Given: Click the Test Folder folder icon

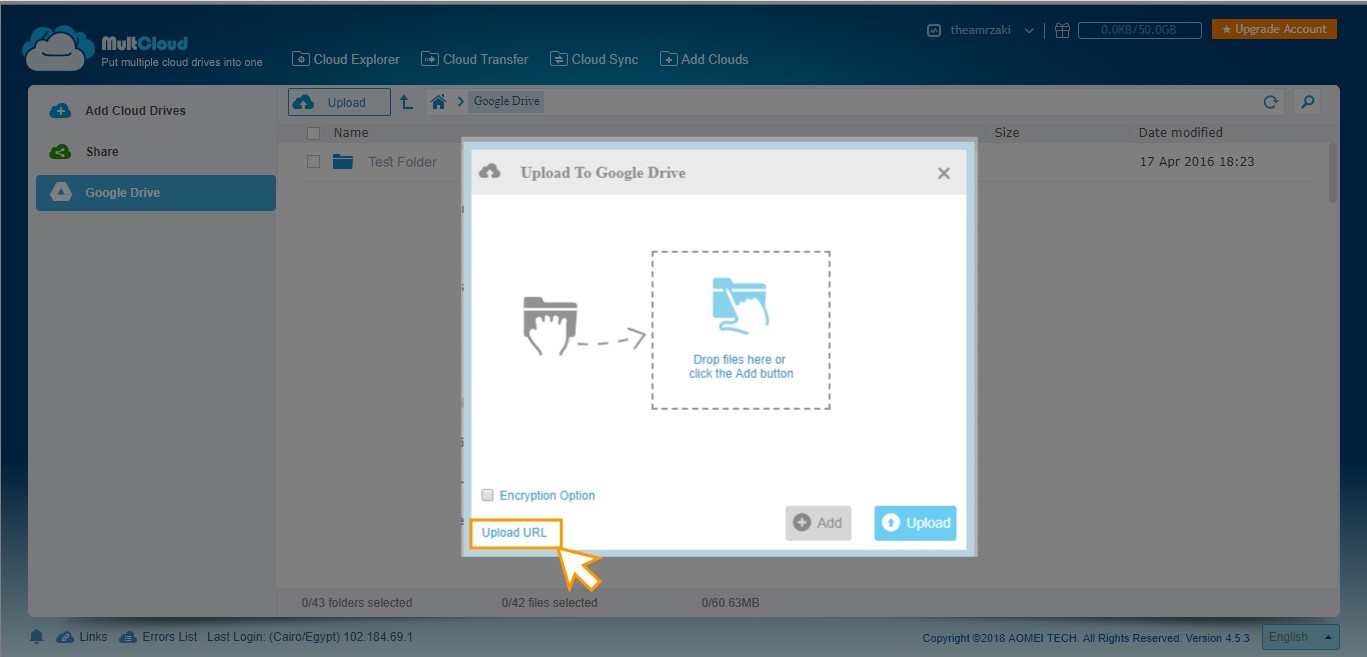Looking at the screenshot, I should 343,161.
